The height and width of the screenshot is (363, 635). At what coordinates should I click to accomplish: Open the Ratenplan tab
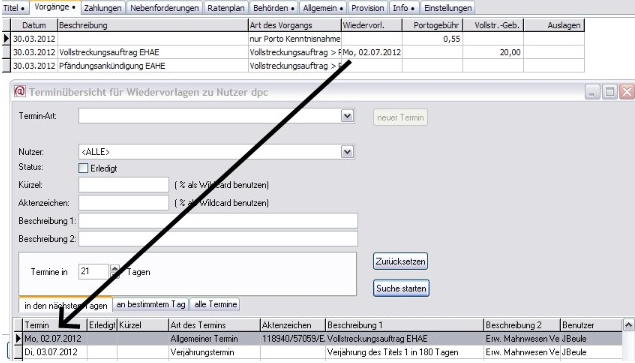point(226,8)
